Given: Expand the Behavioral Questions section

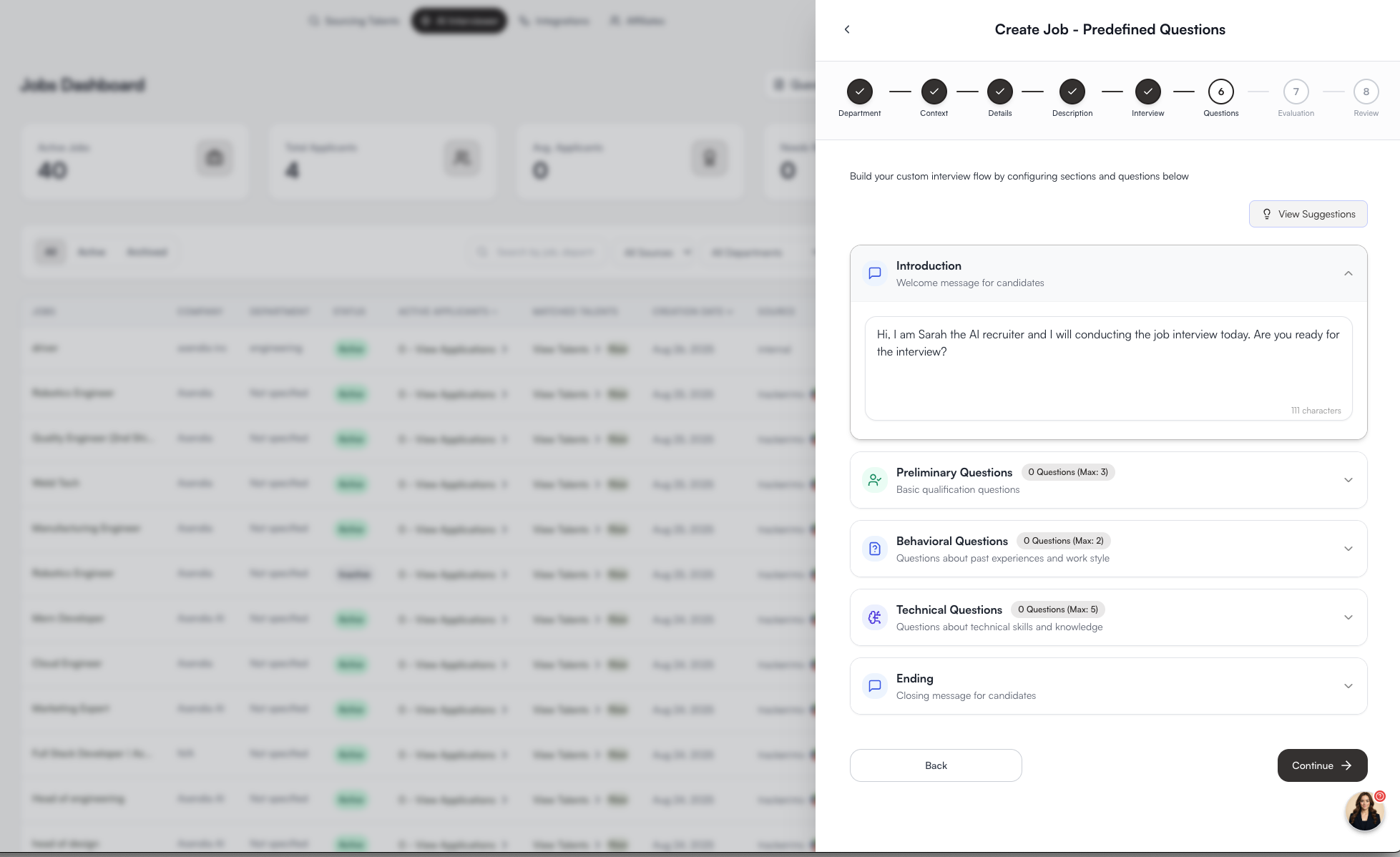Looking at the screenshot, I should click(1348, 549).
